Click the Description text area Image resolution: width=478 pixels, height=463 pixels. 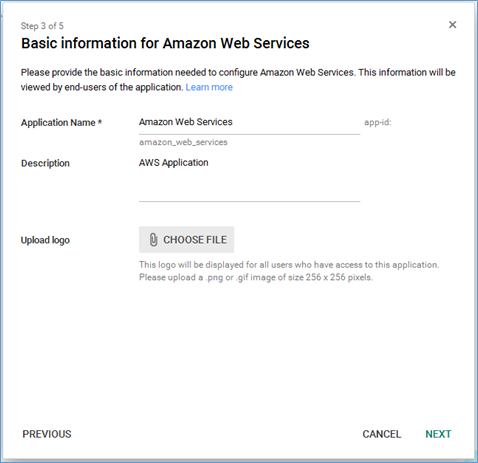pyautogui.click(x=249, y=178)
